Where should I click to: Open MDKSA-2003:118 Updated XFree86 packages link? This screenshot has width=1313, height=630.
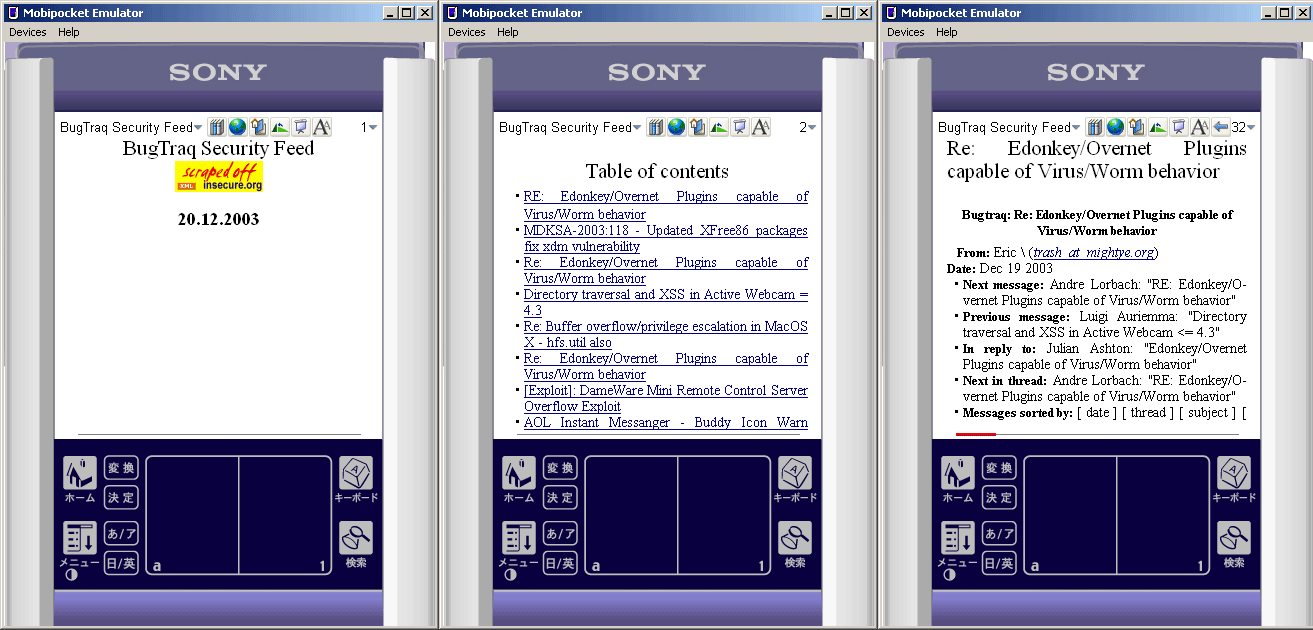click(666, 238)
